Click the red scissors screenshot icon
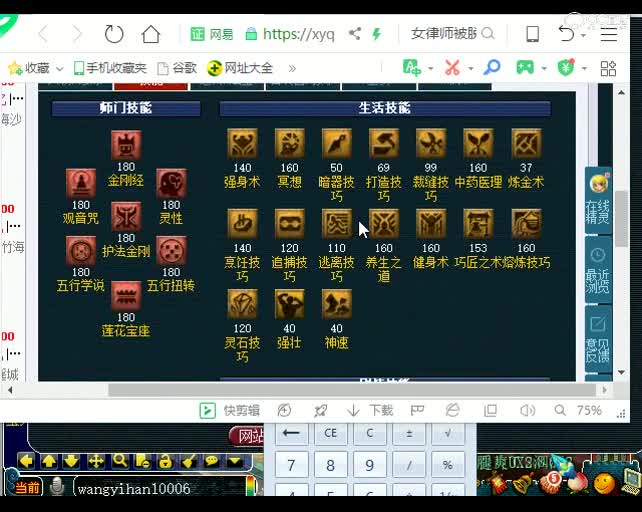642x512 pixels. click(452, 68)
